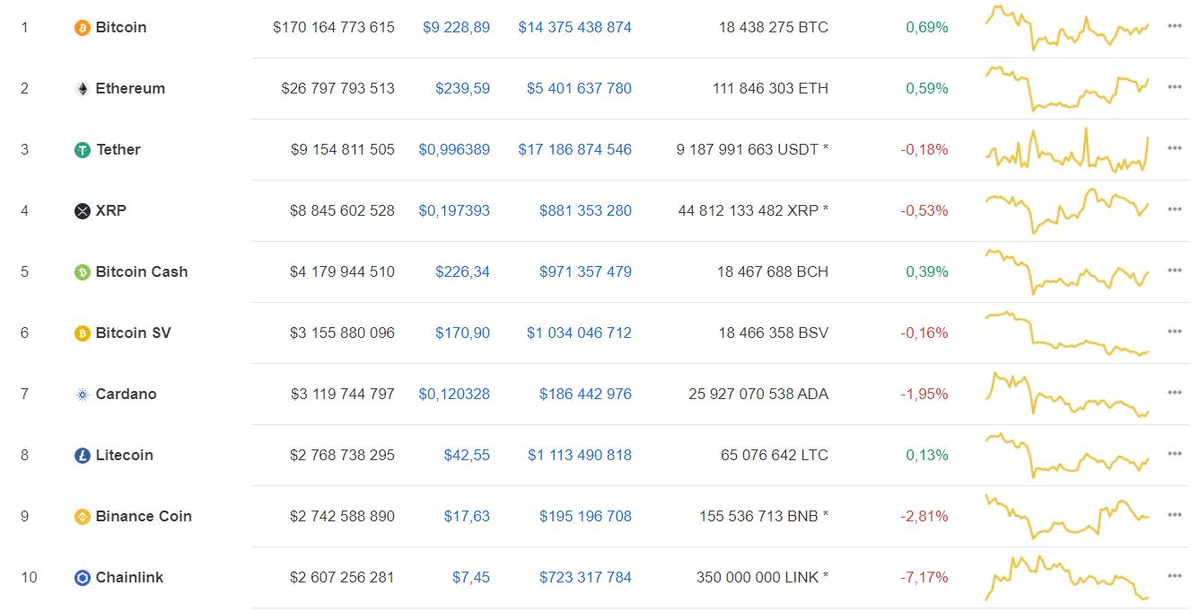1200x613 pixels.
Task: Open the XRP 7-day sparkline chart
Action: 1067,210
